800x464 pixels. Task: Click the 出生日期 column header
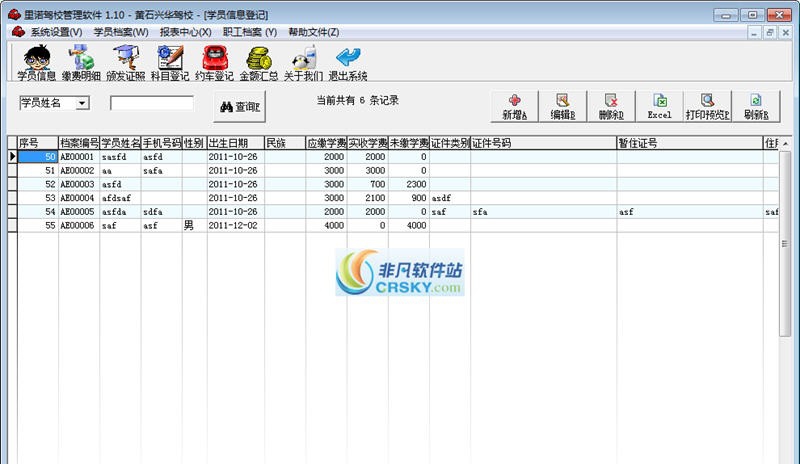(x=236, y=143)
